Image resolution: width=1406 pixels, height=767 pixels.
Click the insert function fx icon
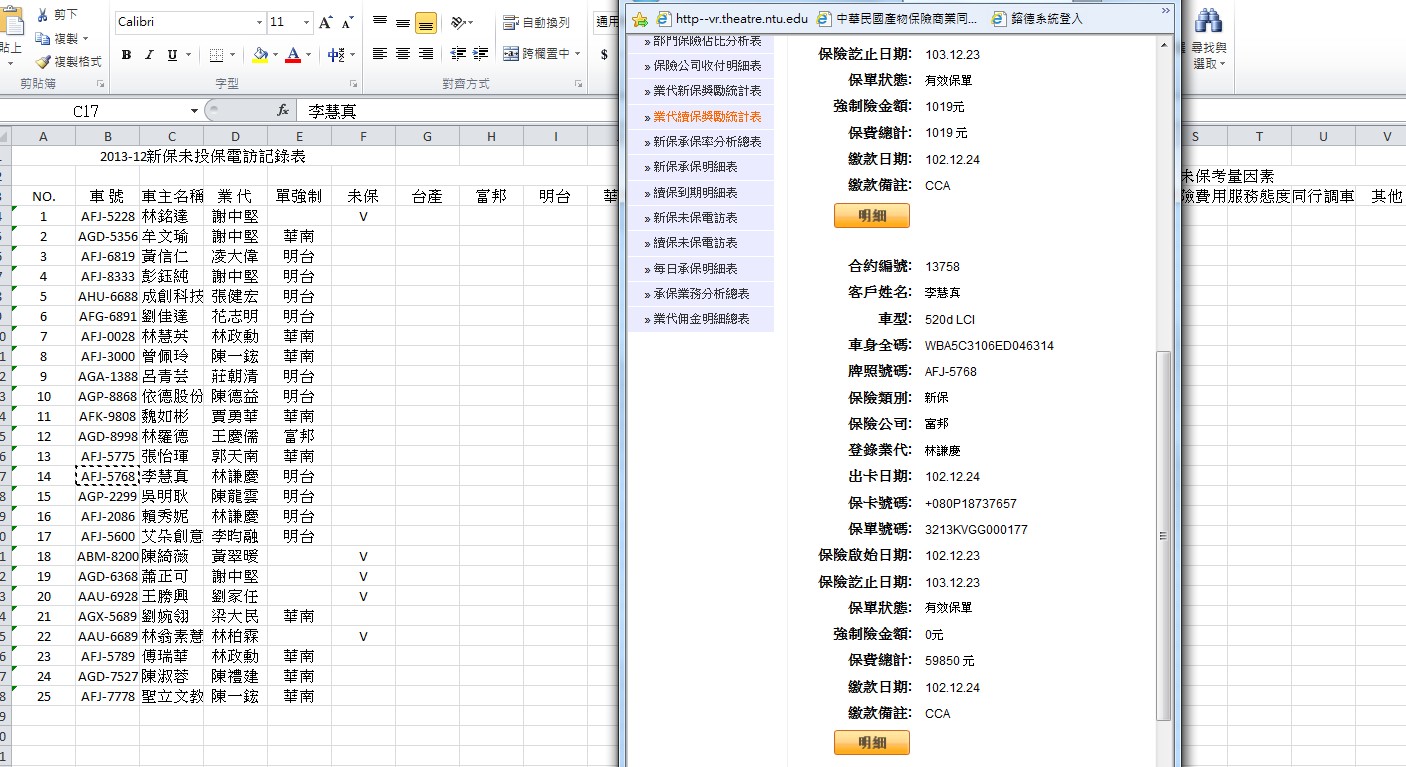point(283,111)
